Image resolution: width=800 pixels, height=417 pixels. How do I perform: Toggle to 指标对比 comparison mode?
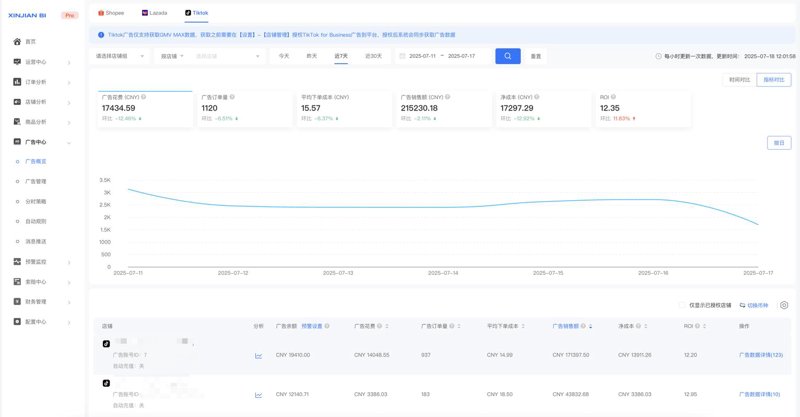[x=774, y=80]
